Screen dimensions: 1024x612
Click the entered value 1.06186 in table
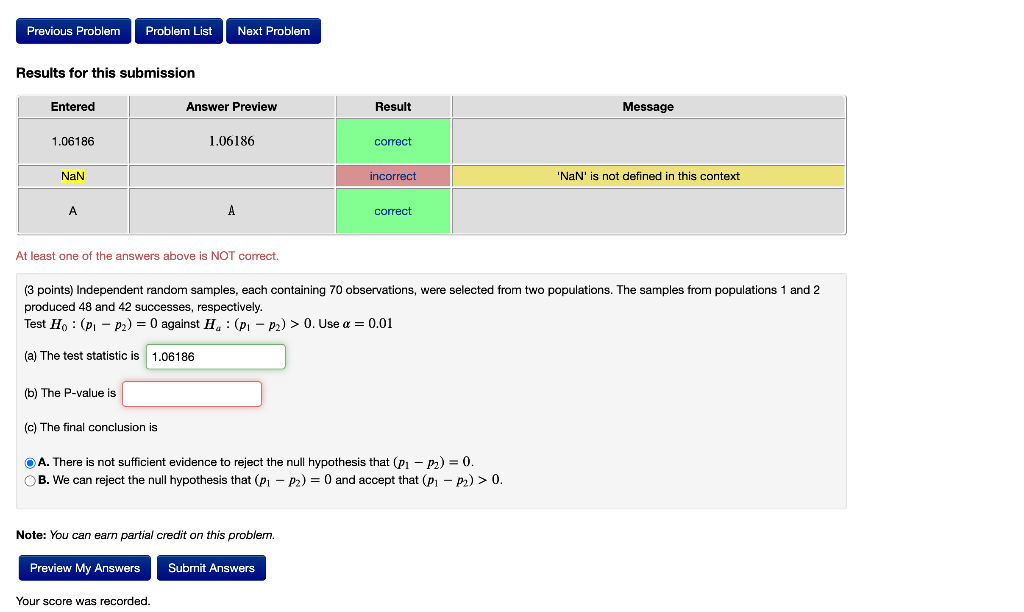pyautogui.click(x=73, y=141)
